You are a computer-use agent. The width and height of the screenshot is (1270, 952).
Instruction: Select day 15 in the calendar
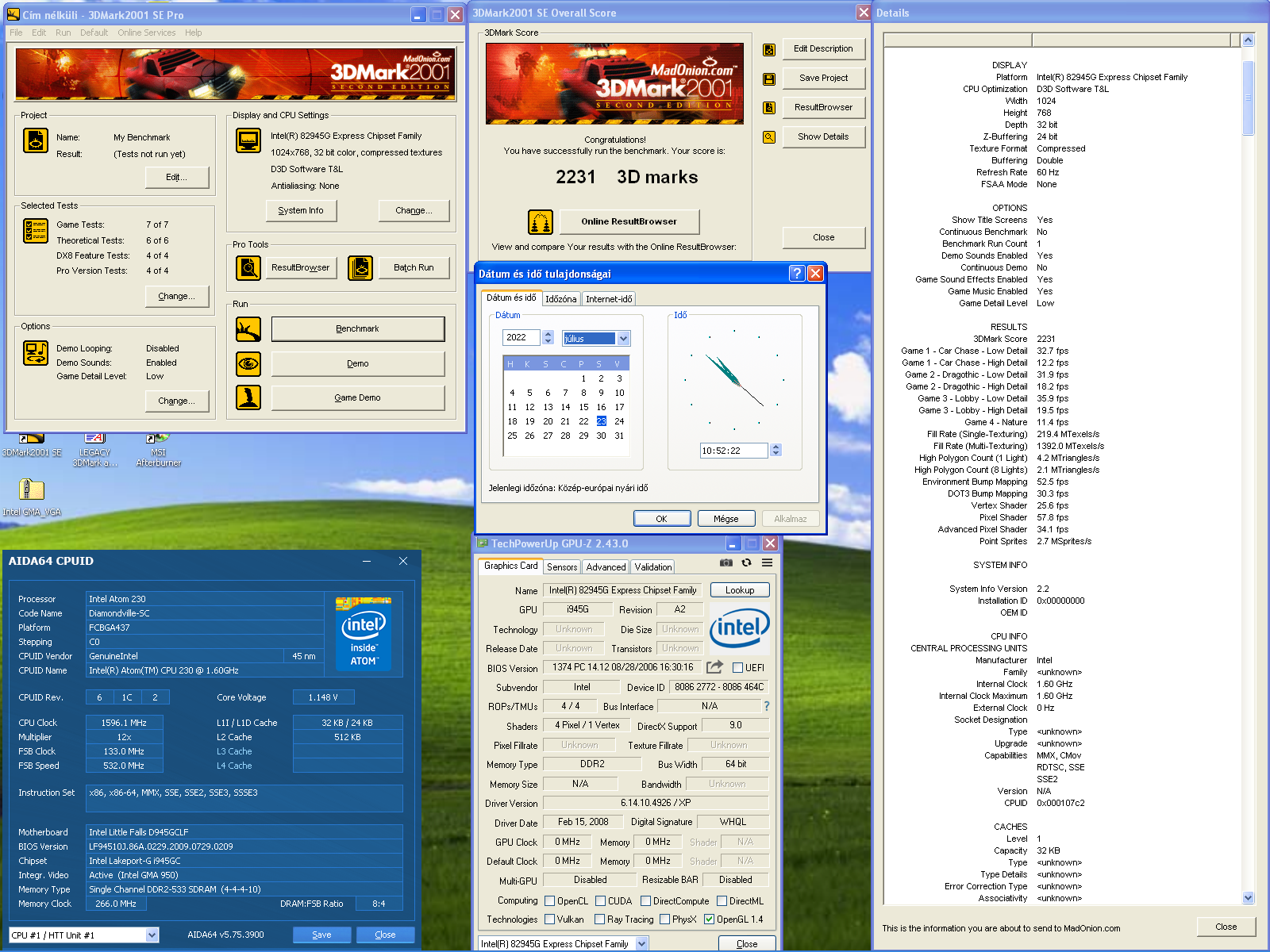(583, 407)
